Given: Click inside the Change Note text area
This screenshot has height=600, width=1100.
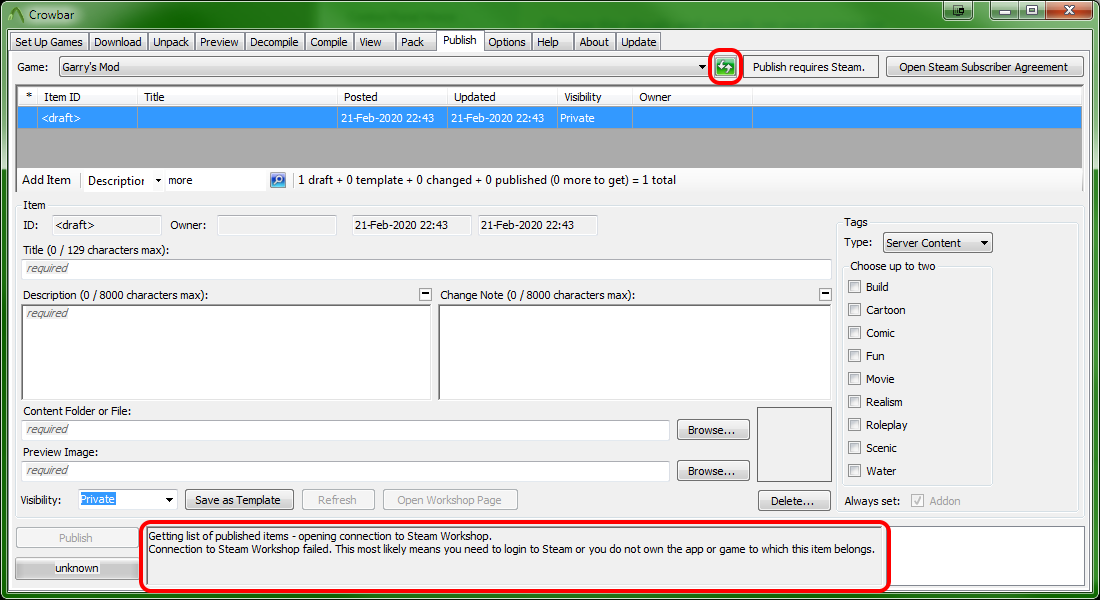Looking at the screenshot, I should (635, 352).
